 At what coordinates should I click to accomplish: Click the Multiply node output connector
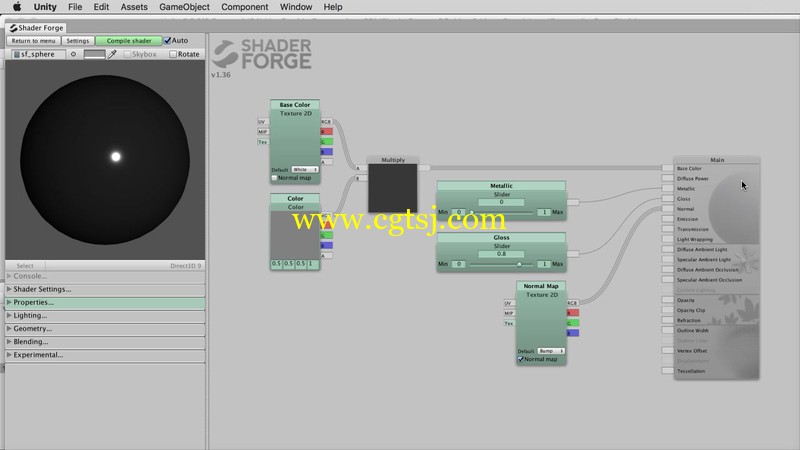(x=424, y=168)
